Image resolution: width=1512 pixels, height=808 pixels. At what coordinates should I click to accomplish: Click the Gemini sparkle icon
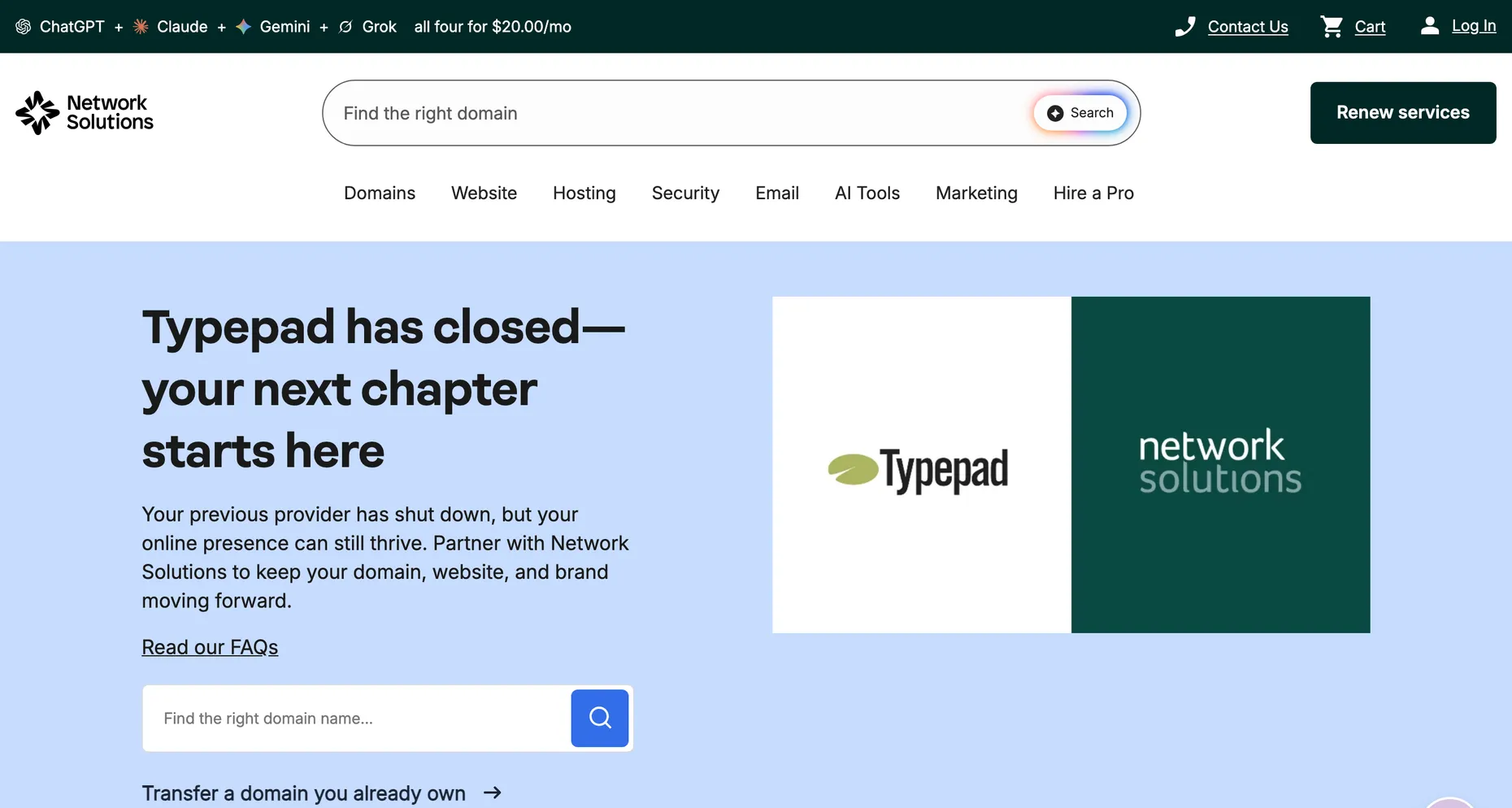pos(243,27)
